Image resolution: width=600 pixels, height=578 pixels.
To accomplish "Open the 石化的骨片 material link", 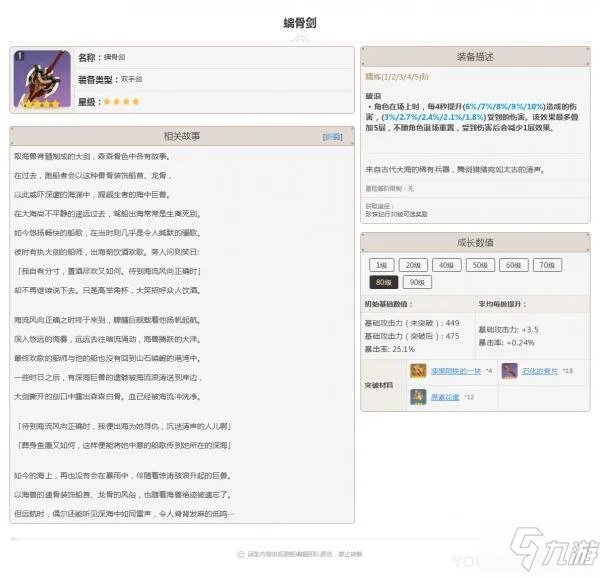I will 540,371.
